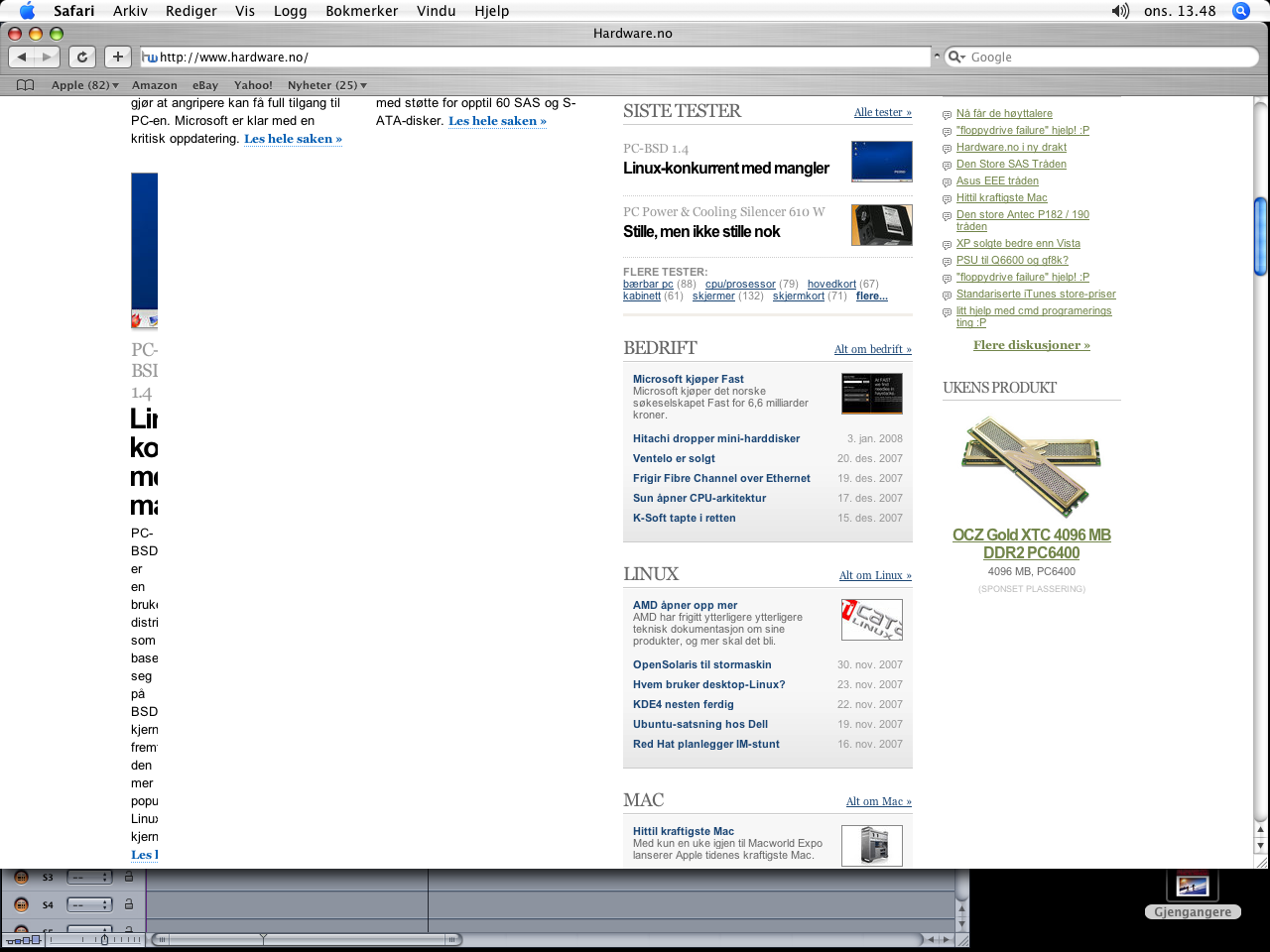
Task: Click bubble icon beside Nå får de høyttalere
Action: [x=947, y=115]
